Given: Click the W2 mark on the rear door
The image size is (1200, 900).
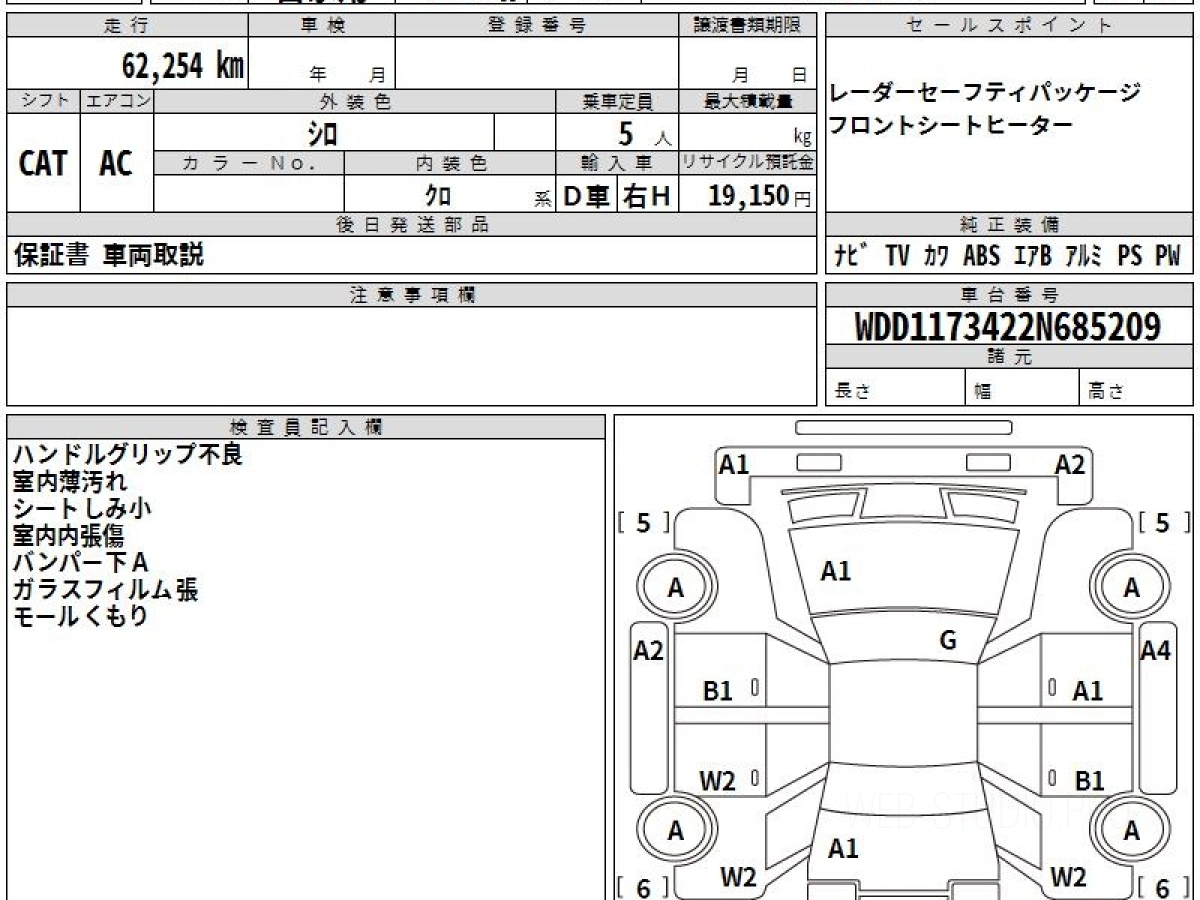Looking at the screenshot, I should (x=717, y=782).
